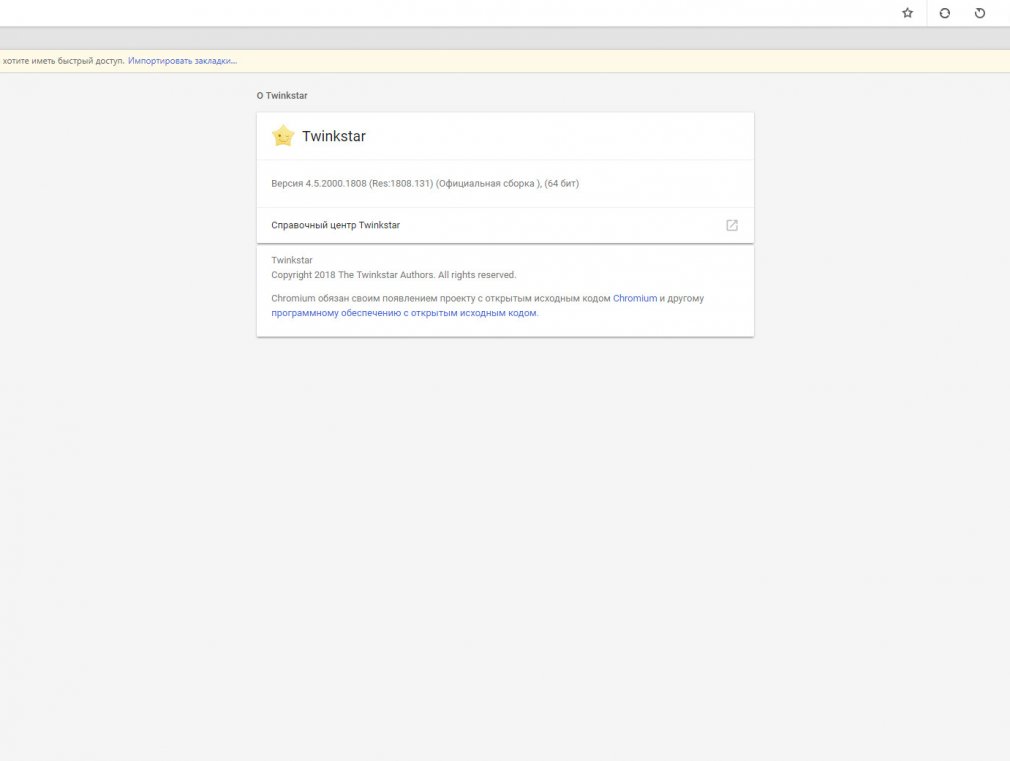Click the yellow Twinkstar star logo
The image size is (1010, 761).
point(283,136)
